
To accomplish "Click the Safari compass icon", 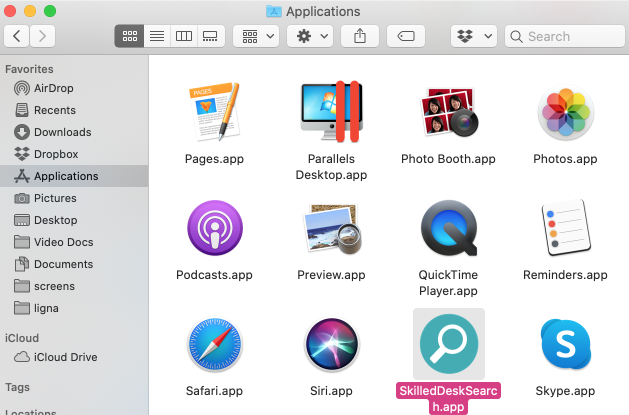I will point(215,346).
